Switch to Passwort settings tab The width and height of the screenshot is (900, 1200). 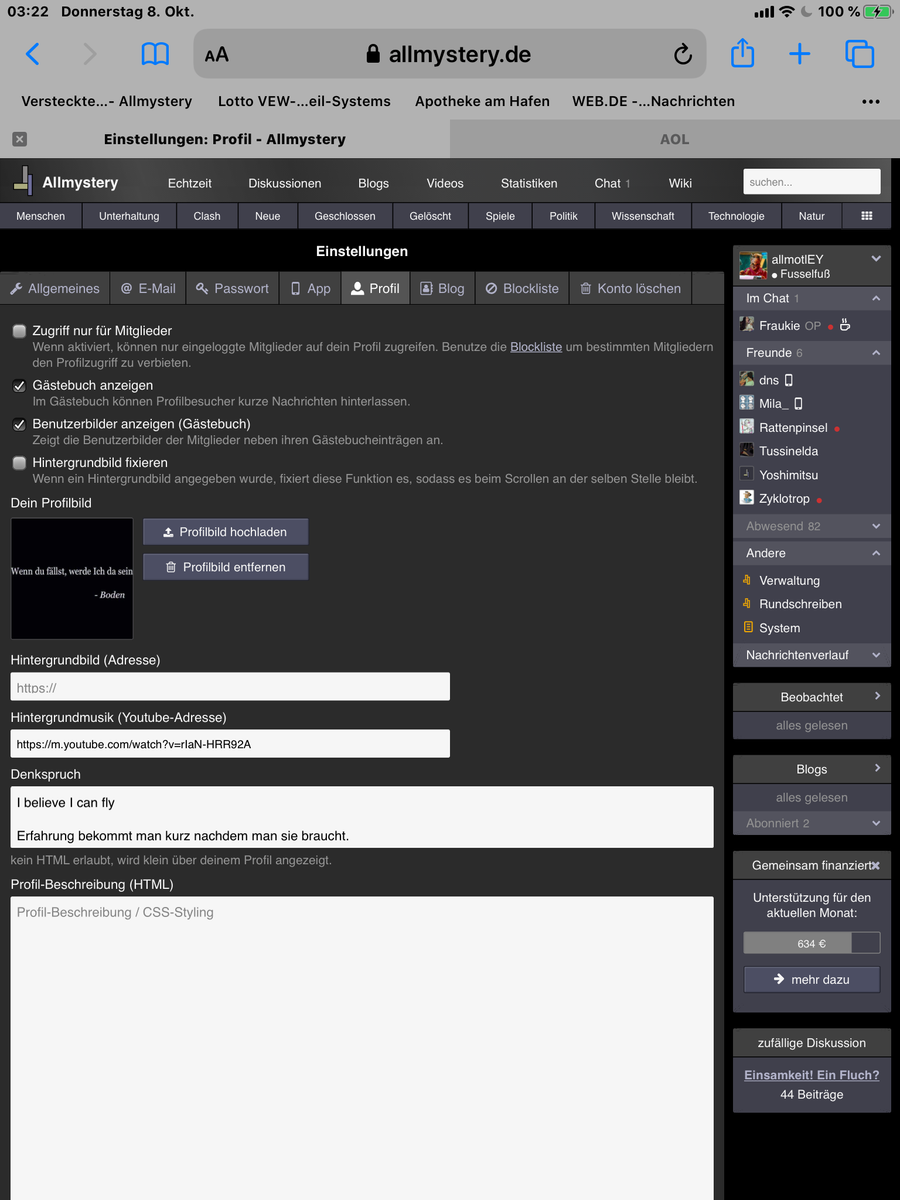pos(232,288)
